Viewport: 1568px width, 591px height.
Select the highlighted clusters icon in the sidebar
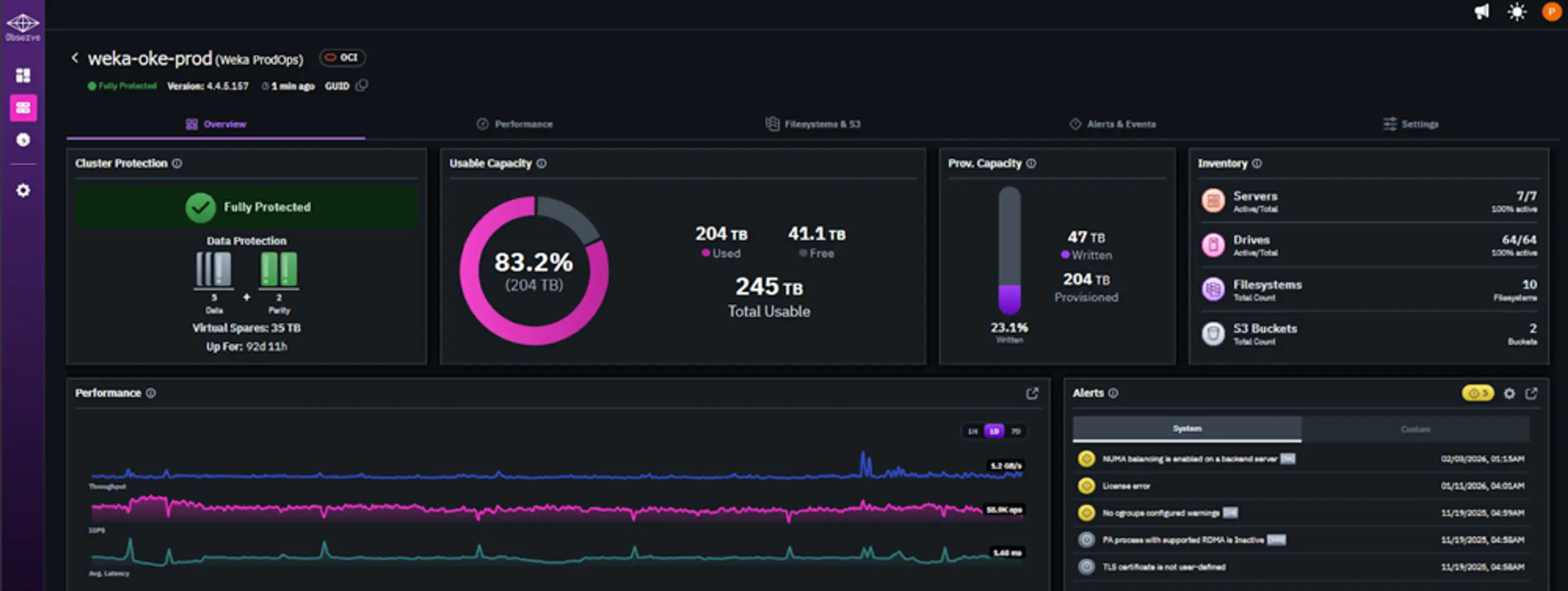(23, 108)
